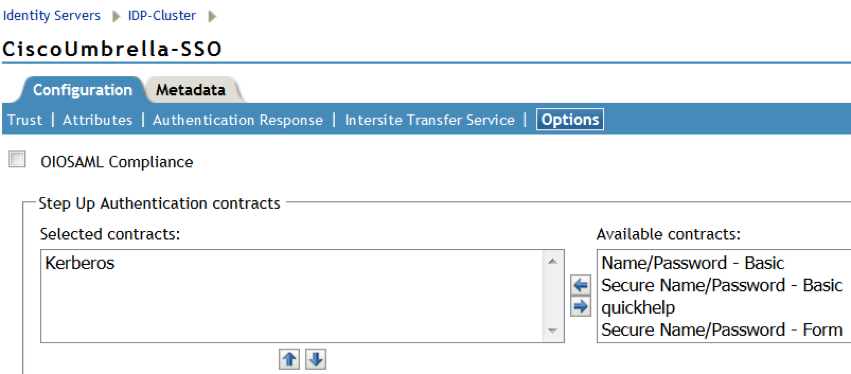The image size is (851, 374).
Task: Click scrollbar up arrow in Selected contracts
Action: 553,263
